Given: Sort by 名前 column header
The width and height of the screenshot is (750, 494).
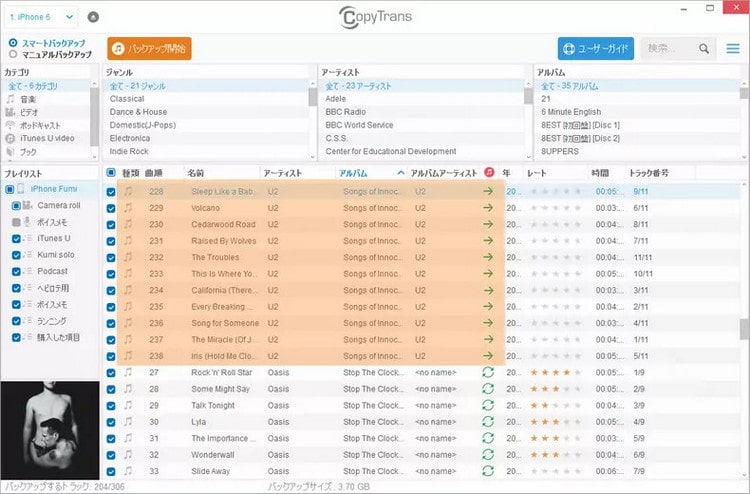Looking at the screenshot, I should coord(195,173).
